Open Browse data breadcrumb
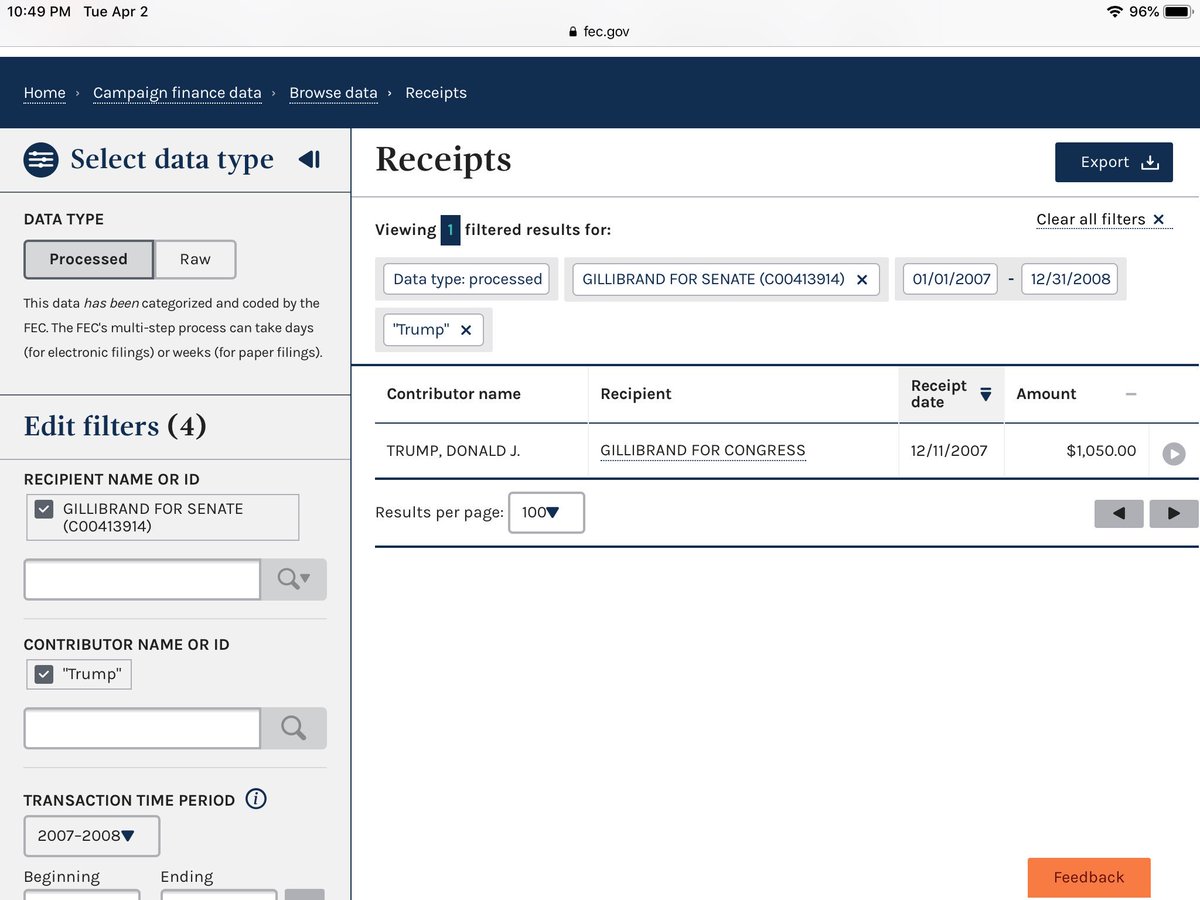 point(333,93)
